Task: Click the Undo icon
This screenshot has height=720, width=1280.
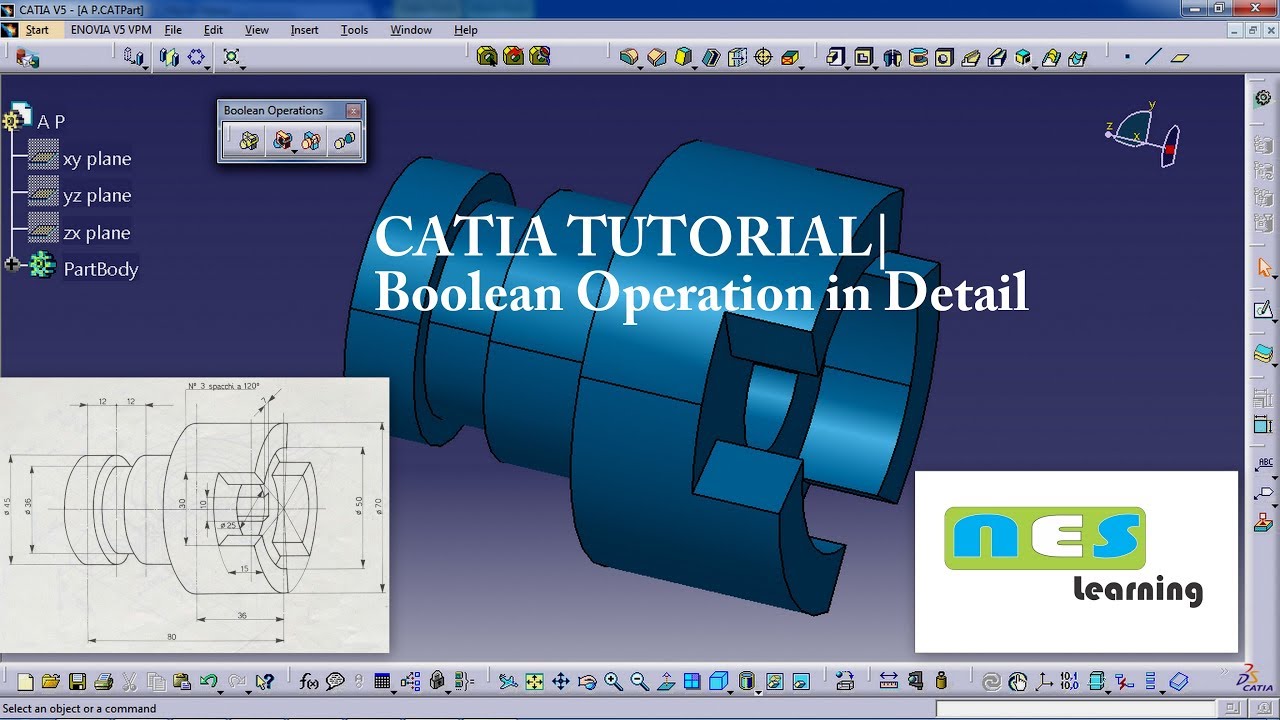Action: click(208, 682)
